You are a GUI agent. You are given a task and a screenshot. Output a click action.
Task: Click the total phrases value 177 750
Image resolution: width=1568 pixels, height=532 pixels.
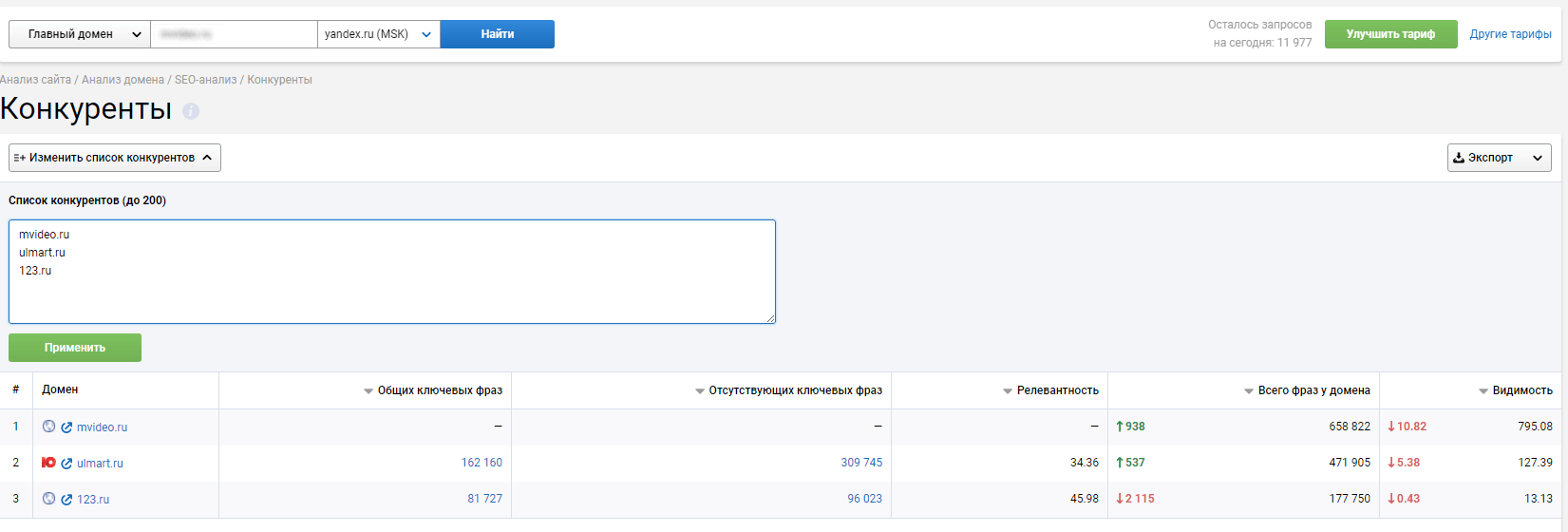point(1350,499)
